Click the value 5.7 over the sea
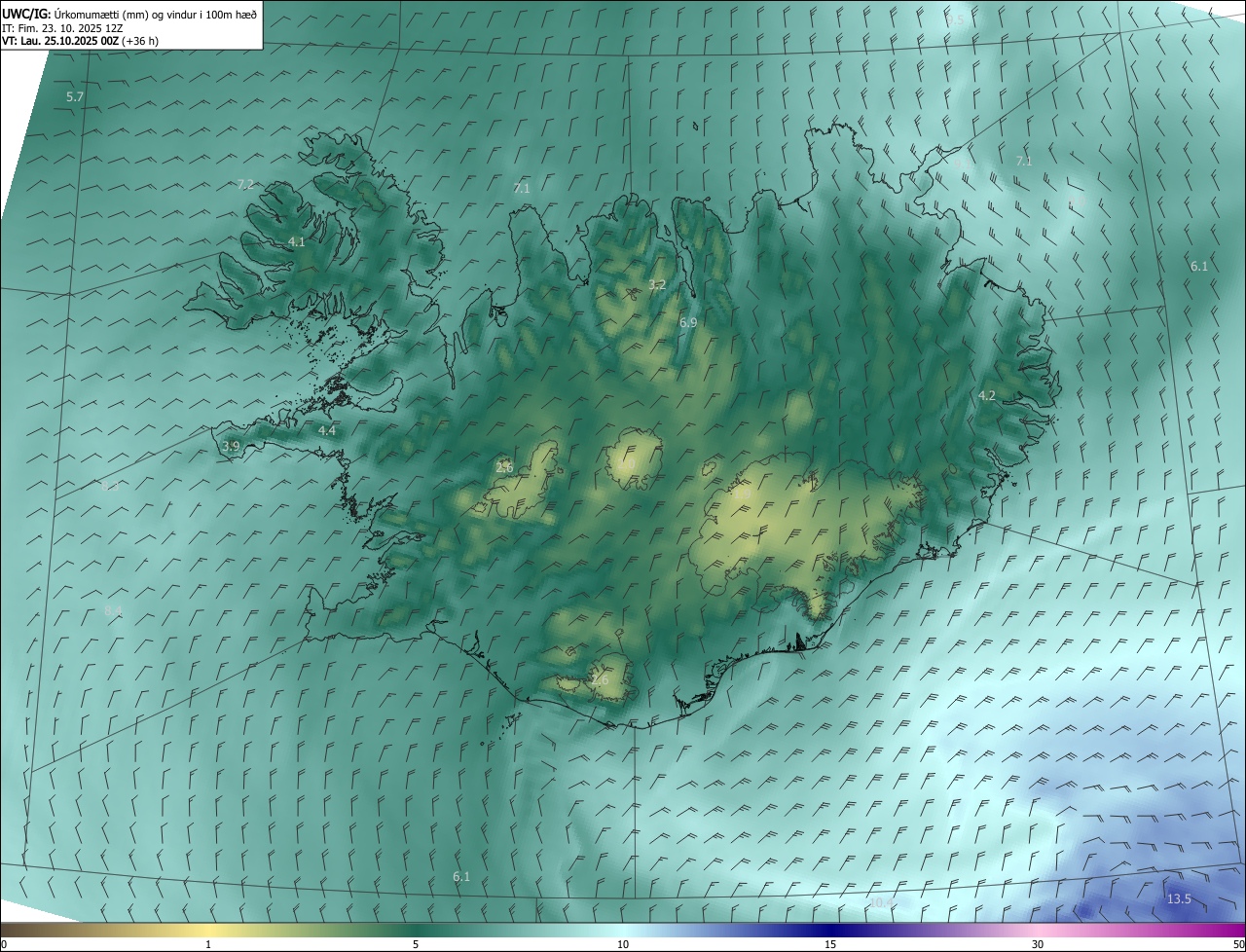1246x952 pixels. (75, 97)
